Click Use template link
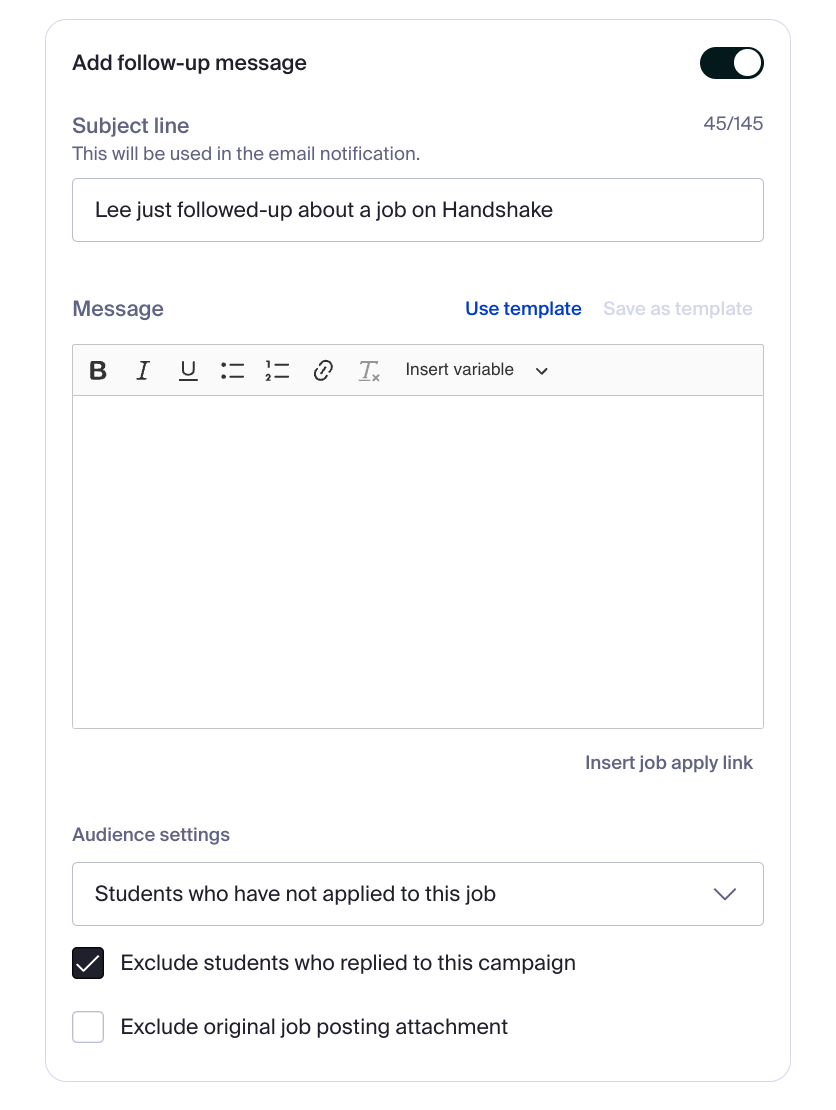 pyautogui.click(x=523, y=309)
